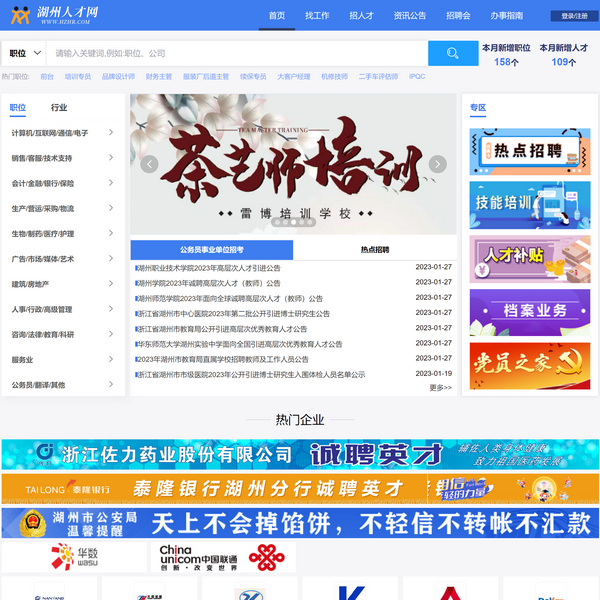The width and height of the screenshot is (600, 600).
Task: Advance carousel with right arrow
Action: (437, 165)
